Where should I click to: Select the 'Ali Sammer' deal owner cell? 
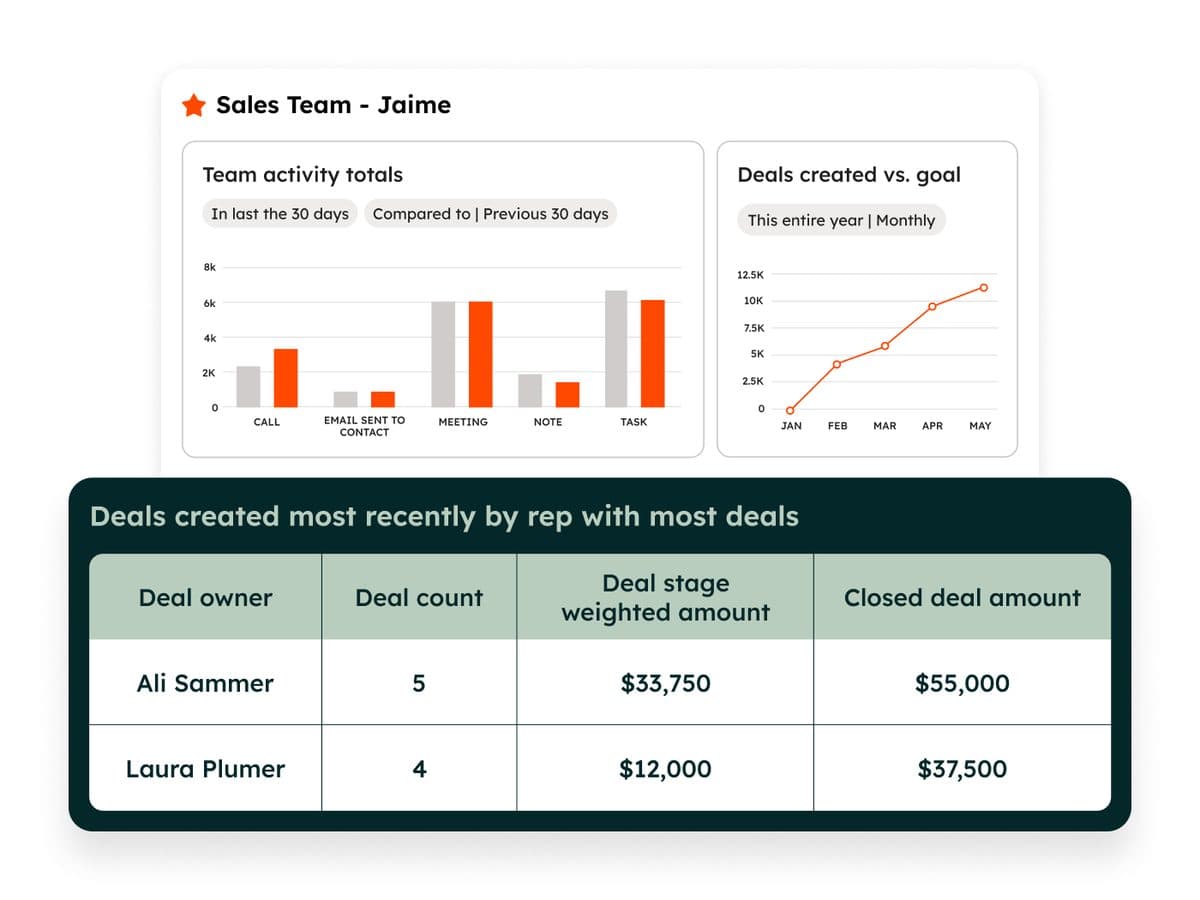[x=205, y=683]
